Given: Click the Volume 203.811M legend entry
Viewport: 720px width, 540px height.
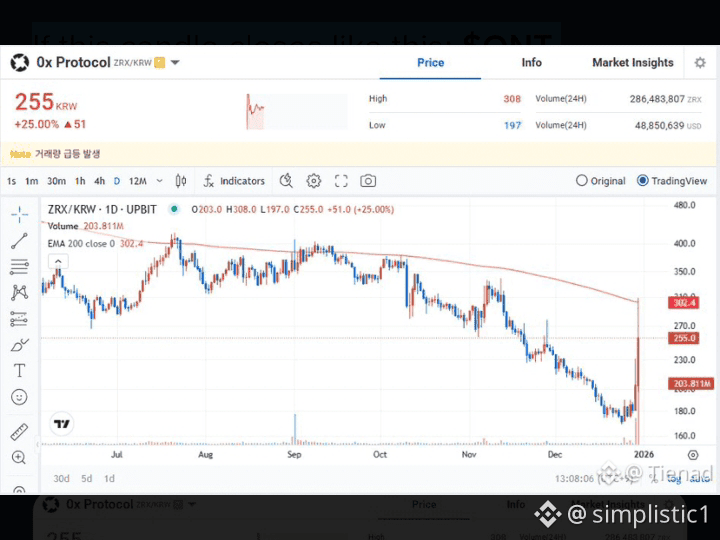Looking at the screenshot, I should [x=85, y=226].
